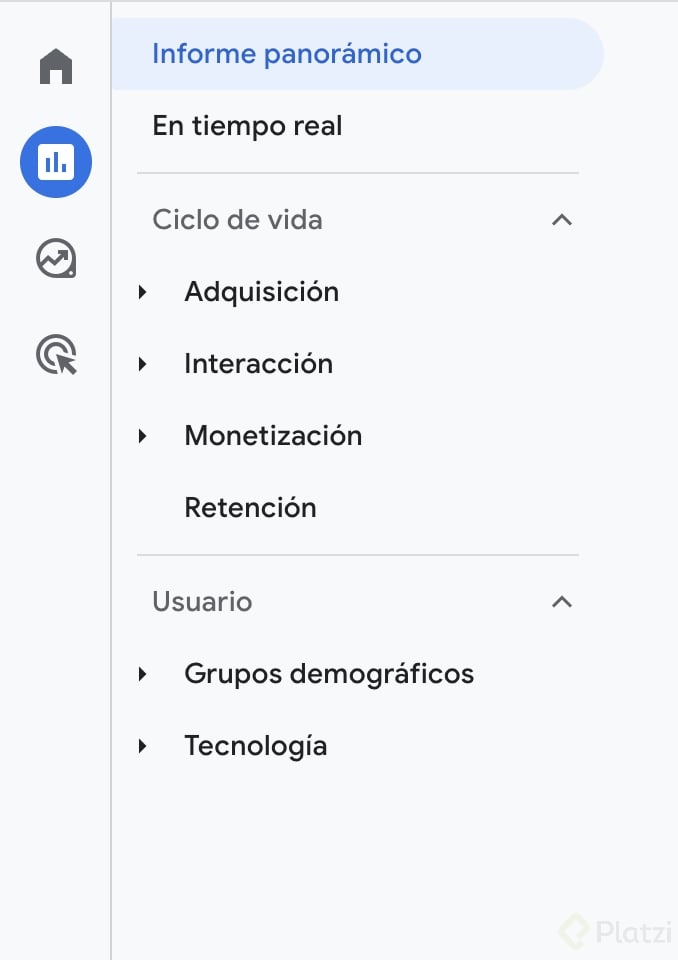This screenshot has height=960, width=678.
Task: Expand the Grupos demográficos tree item
Action: pos(143,673)
